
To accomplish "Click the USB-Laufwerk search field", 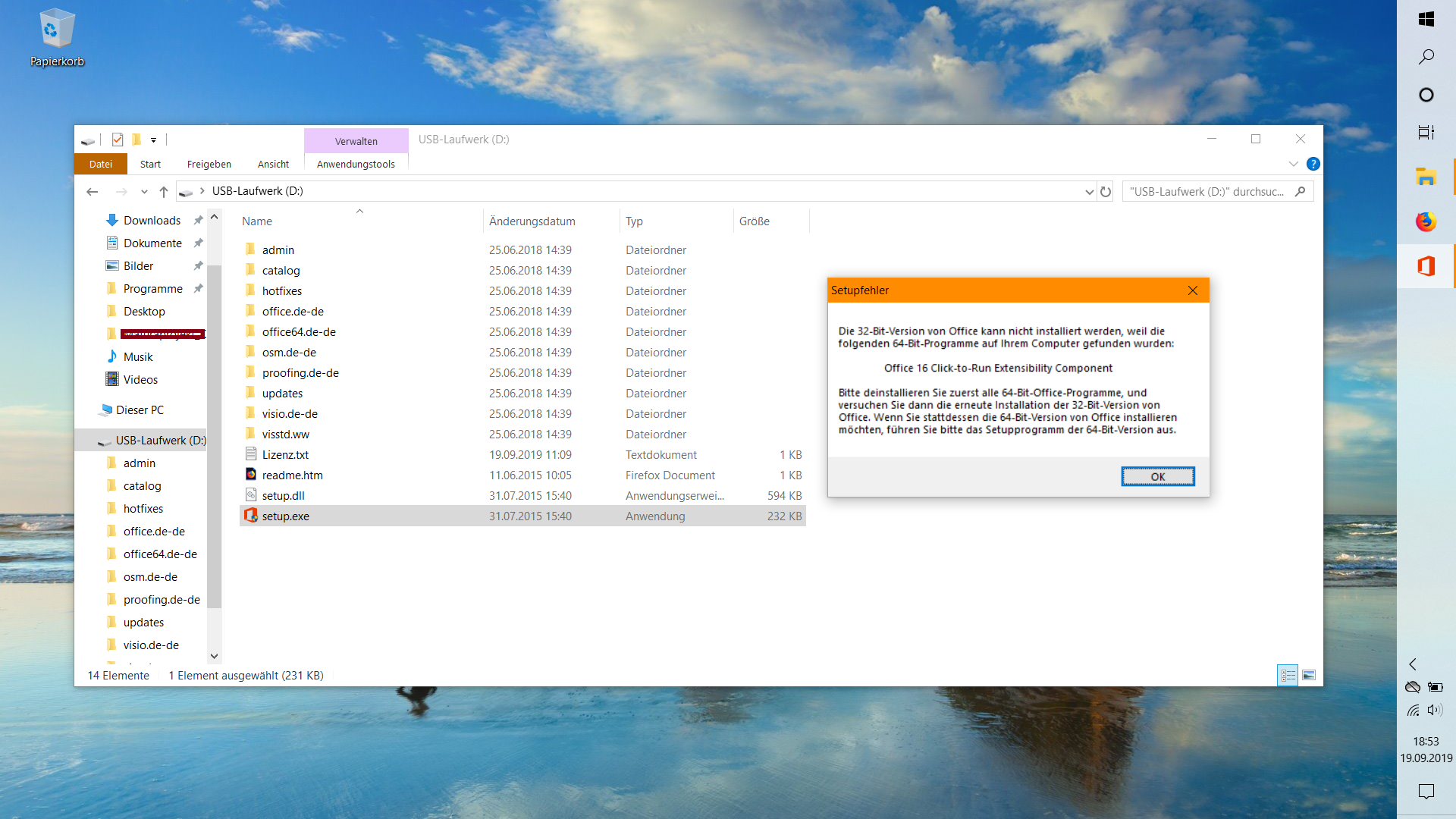I will [x=1207, y=192].
